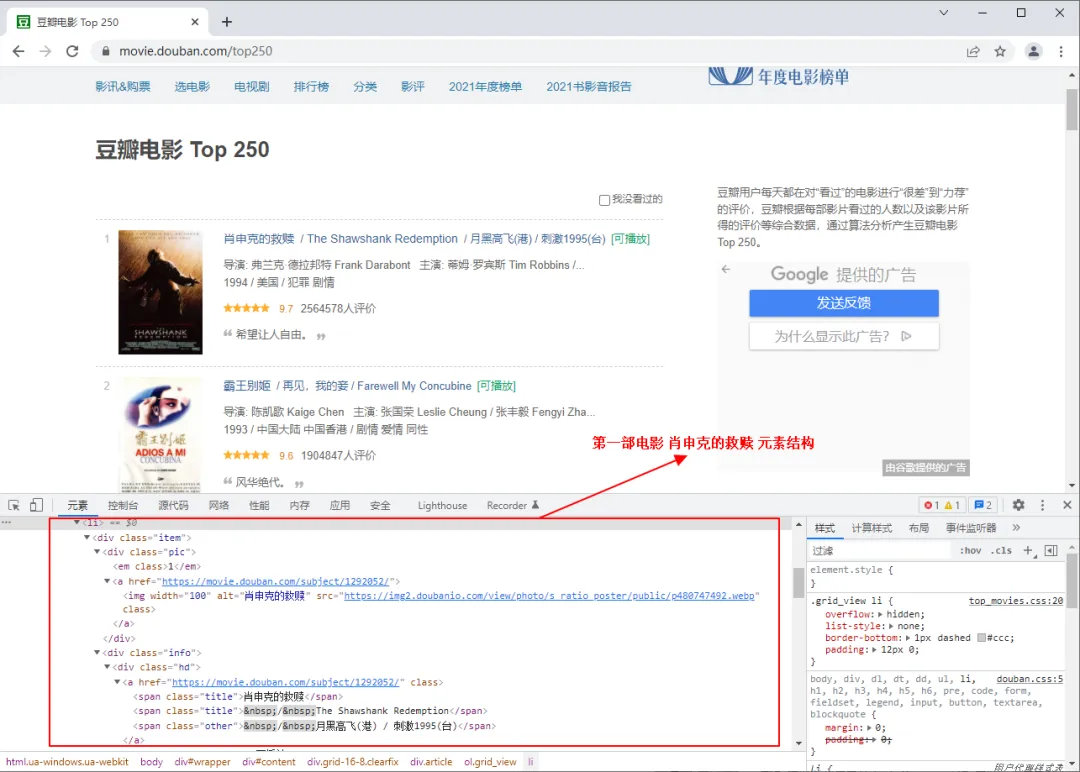The width and height of the screenshot is (1080, 772).
Task: Click the page vertical scrollbar thumb
Action: click(x=1072, y=109)
